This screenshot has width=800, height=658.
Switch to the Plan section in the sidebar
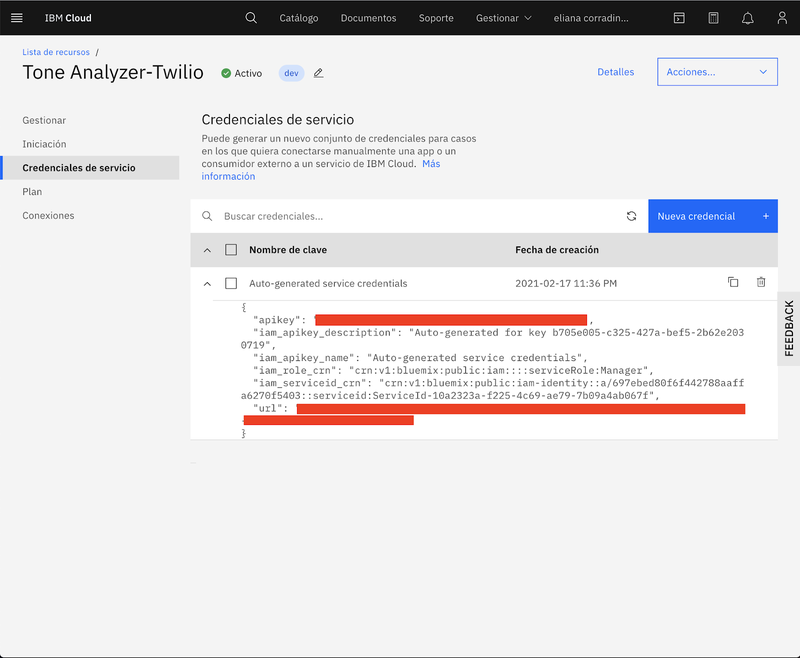click(32, 191)
